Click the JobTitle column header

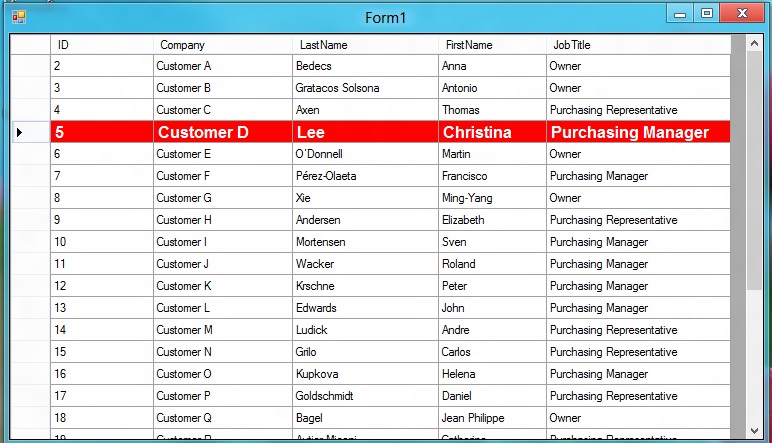pos(638,45)
